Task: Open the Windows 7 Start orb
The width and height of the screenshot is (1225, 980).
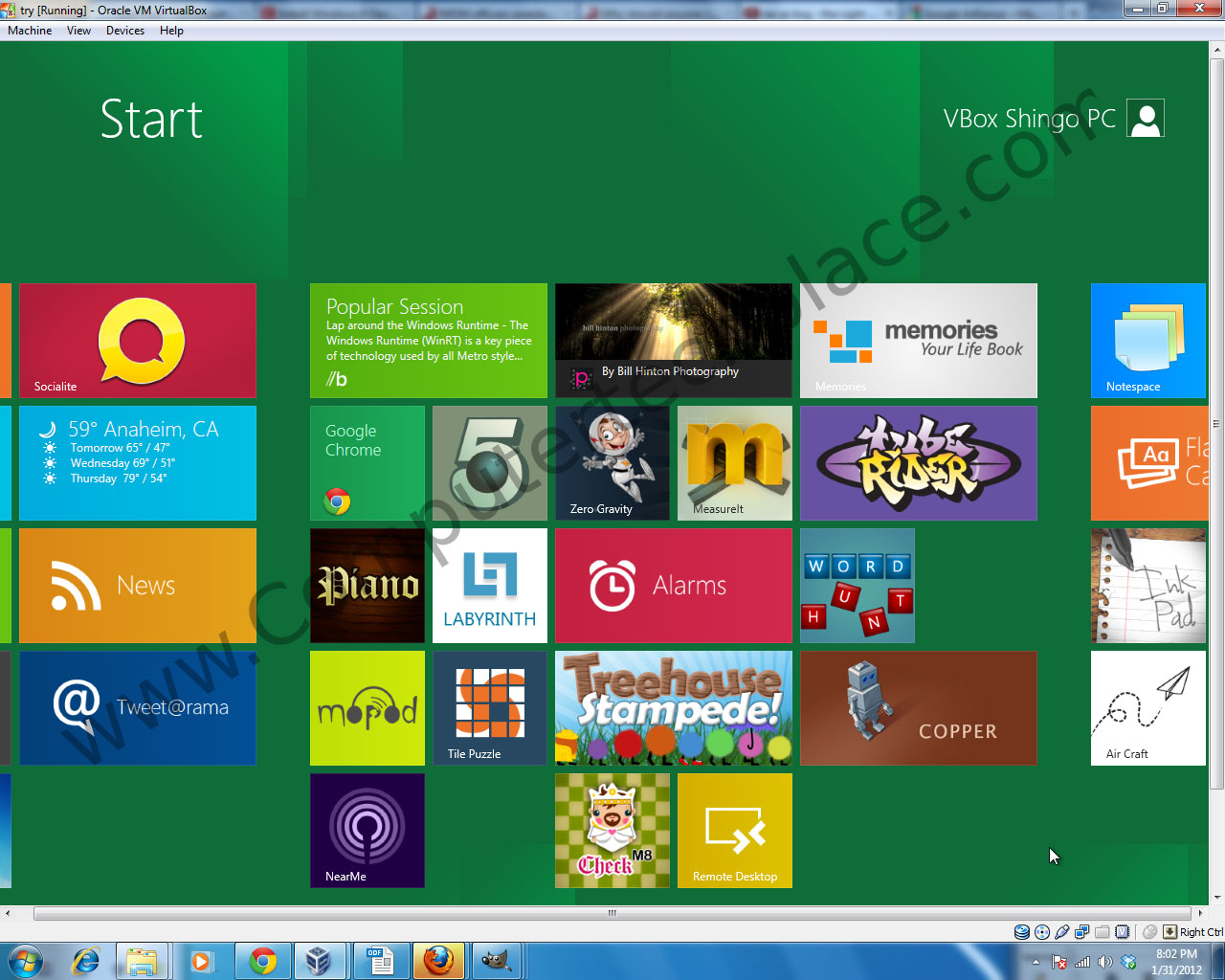Action: point(27,961)
